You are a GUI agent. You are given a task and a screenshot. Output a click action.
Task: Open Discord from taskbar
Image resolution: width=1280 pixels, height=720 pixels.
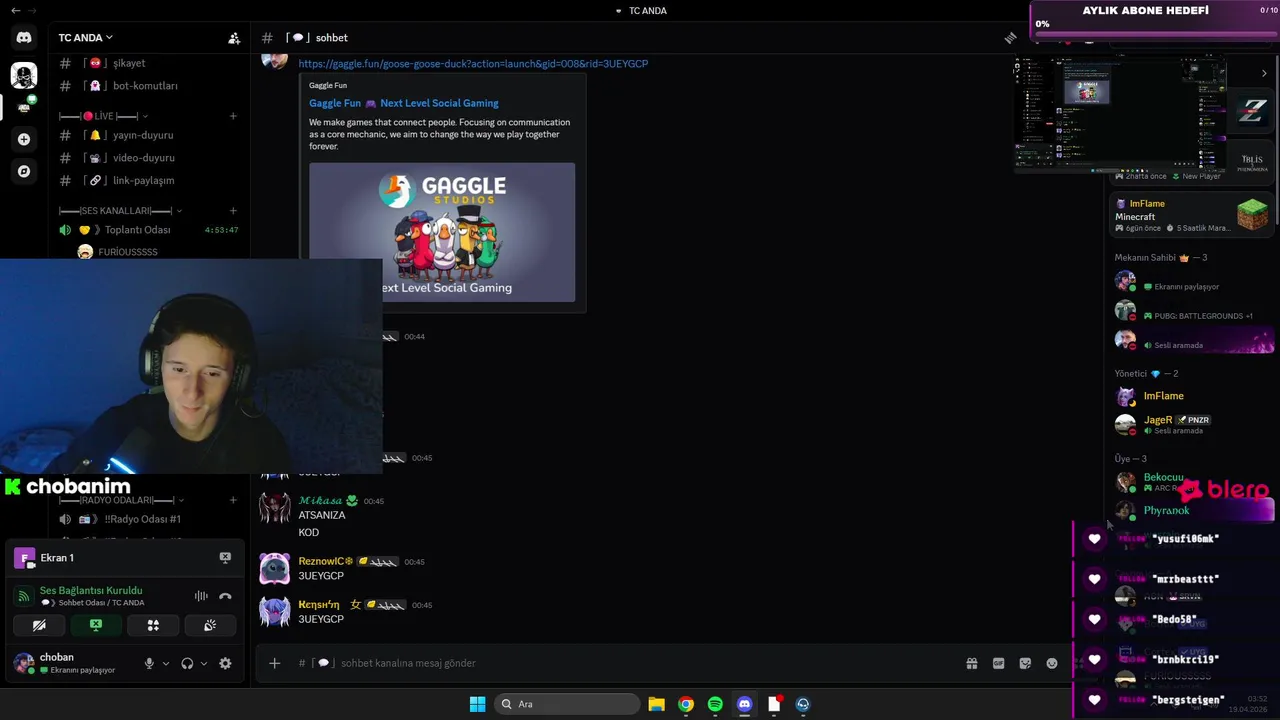(744, 704)
